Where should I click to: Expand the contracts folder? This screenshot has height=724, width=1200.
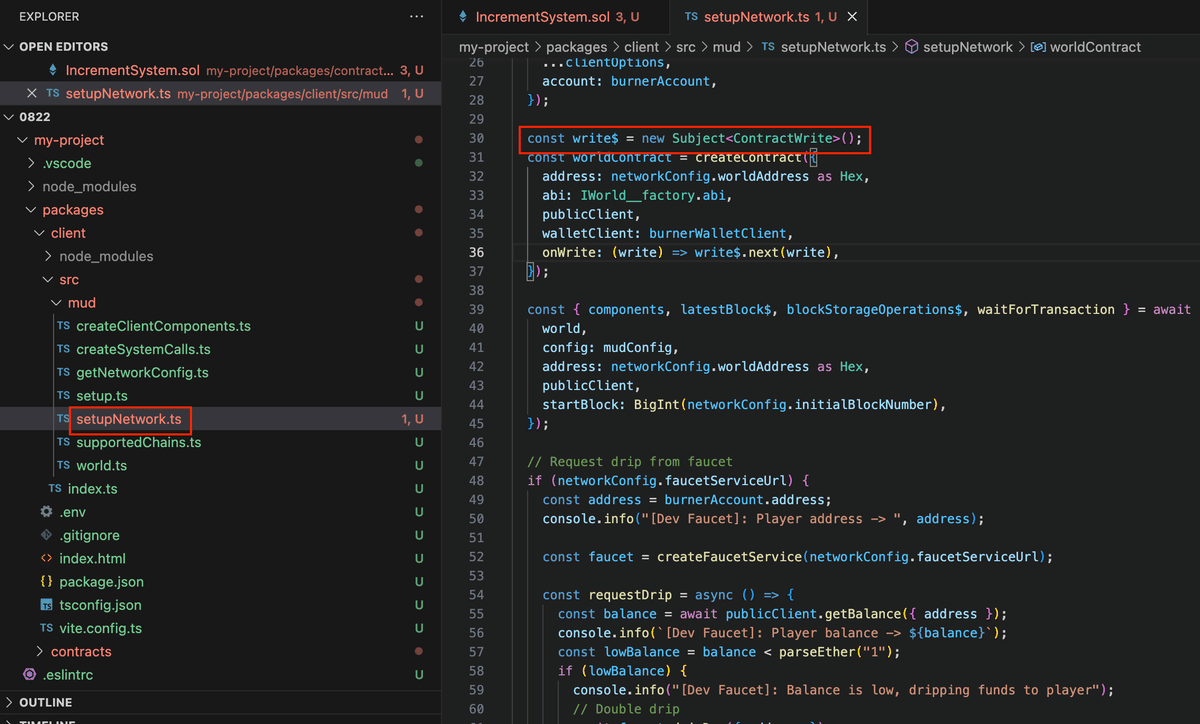(41, 651)
